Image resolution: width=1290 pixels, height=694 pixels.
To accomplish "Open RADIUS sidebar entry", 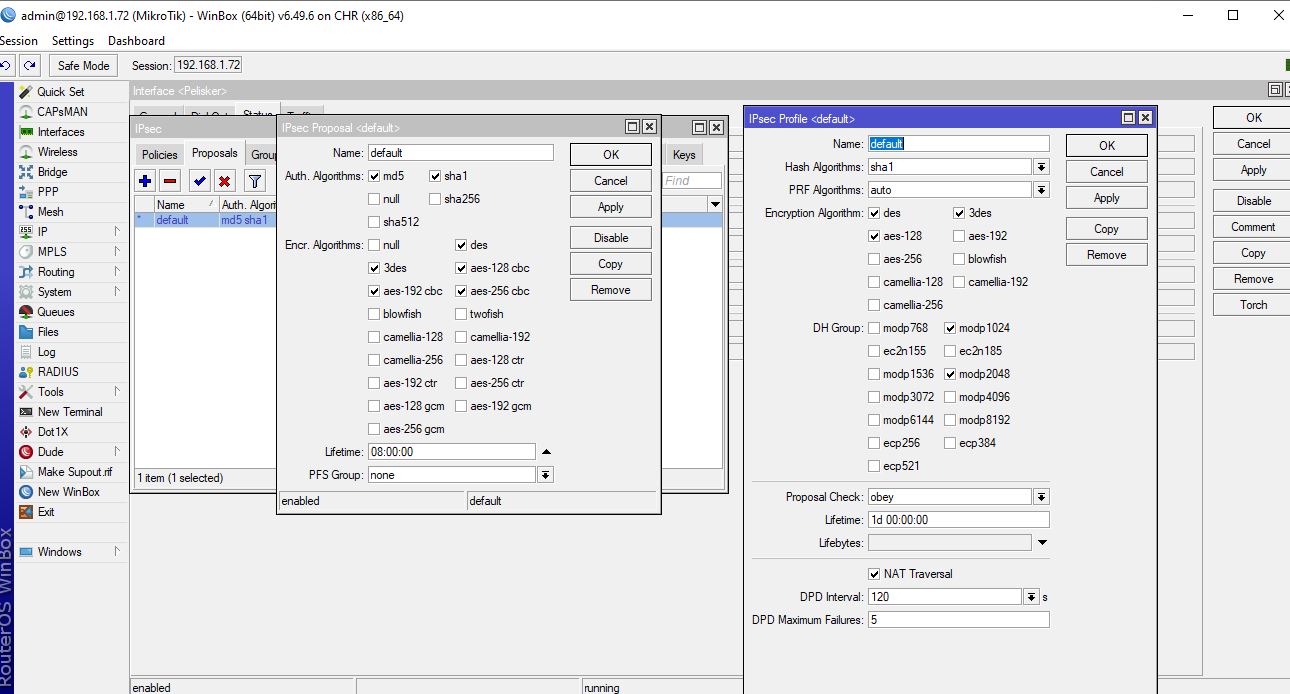I will click(58, 372).
